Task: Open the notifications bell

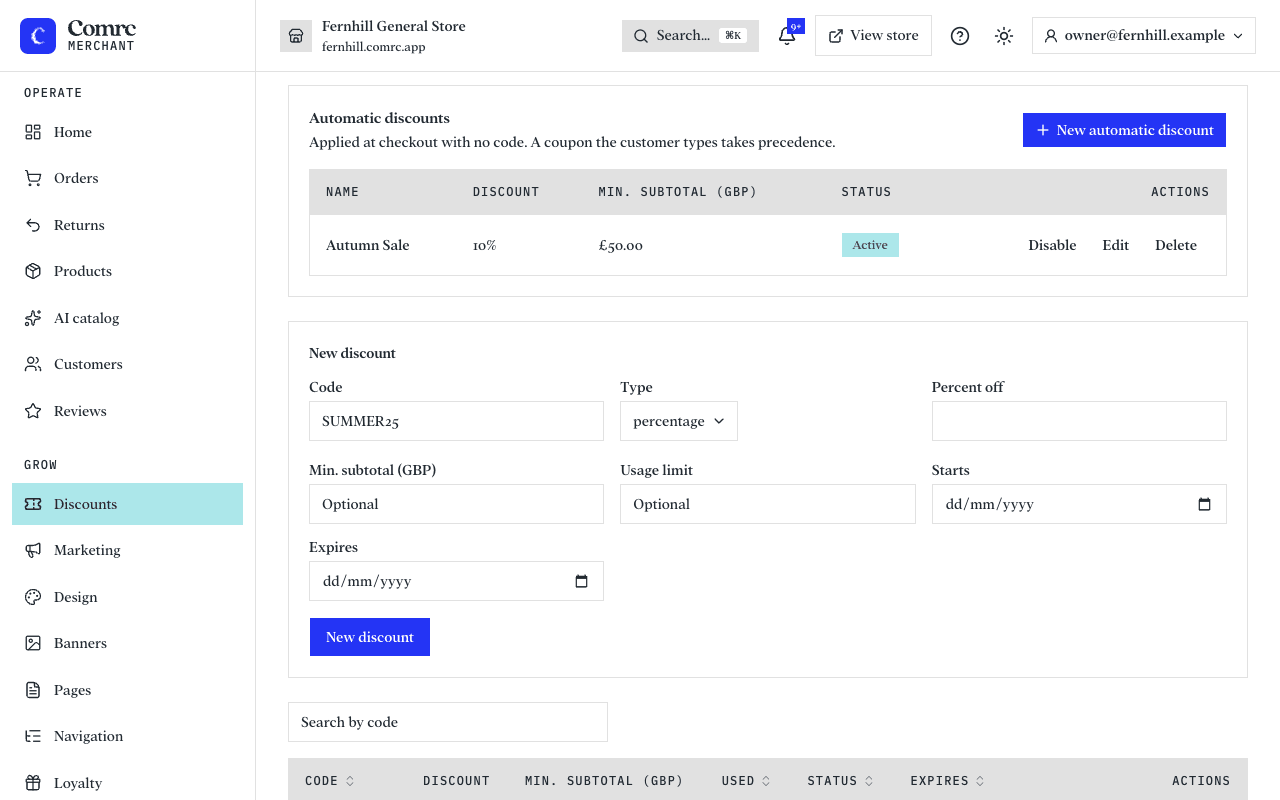Action: click(787, 36)
